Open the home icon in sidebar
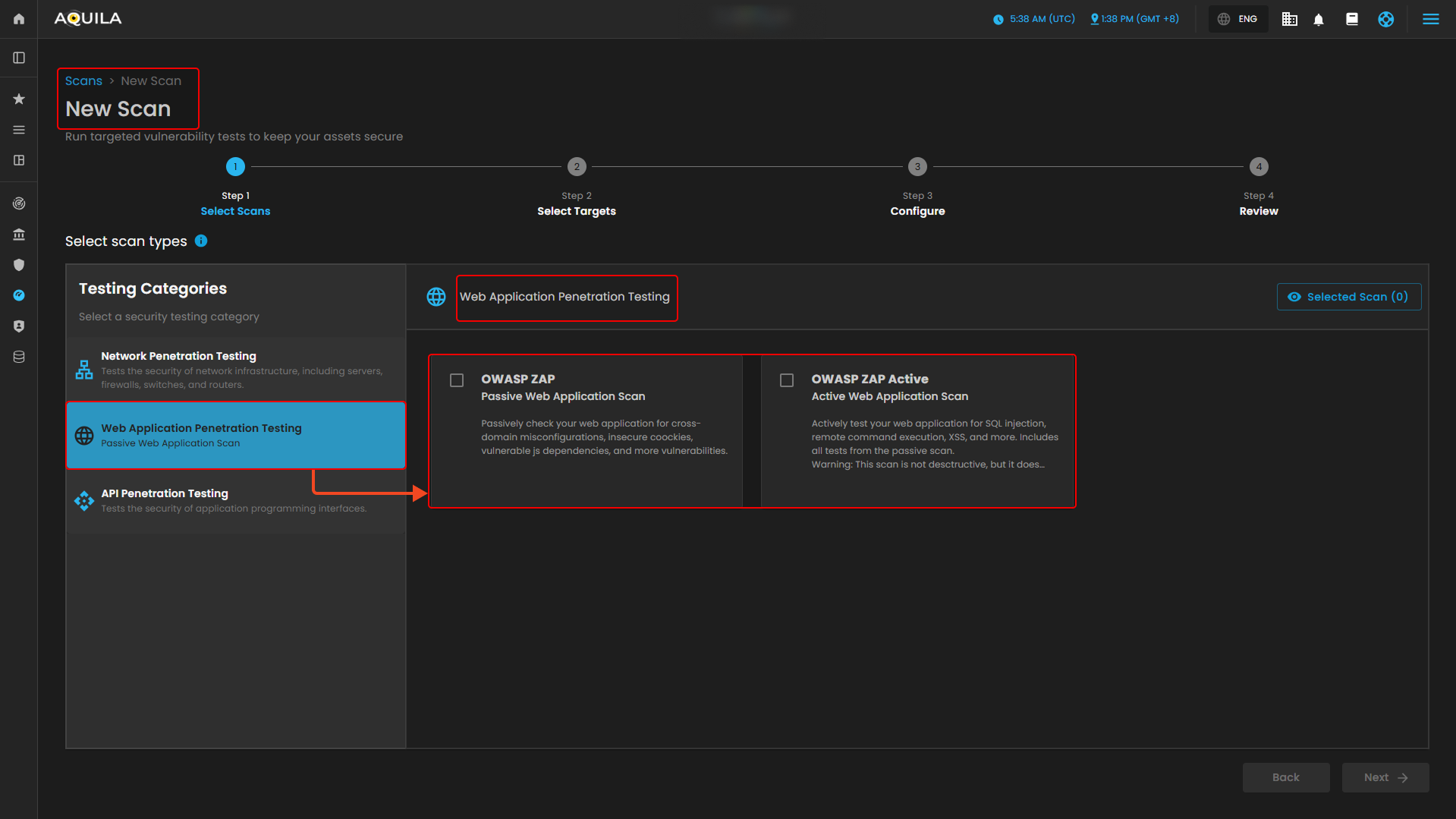1456x819 pixels. pos(19,19)
